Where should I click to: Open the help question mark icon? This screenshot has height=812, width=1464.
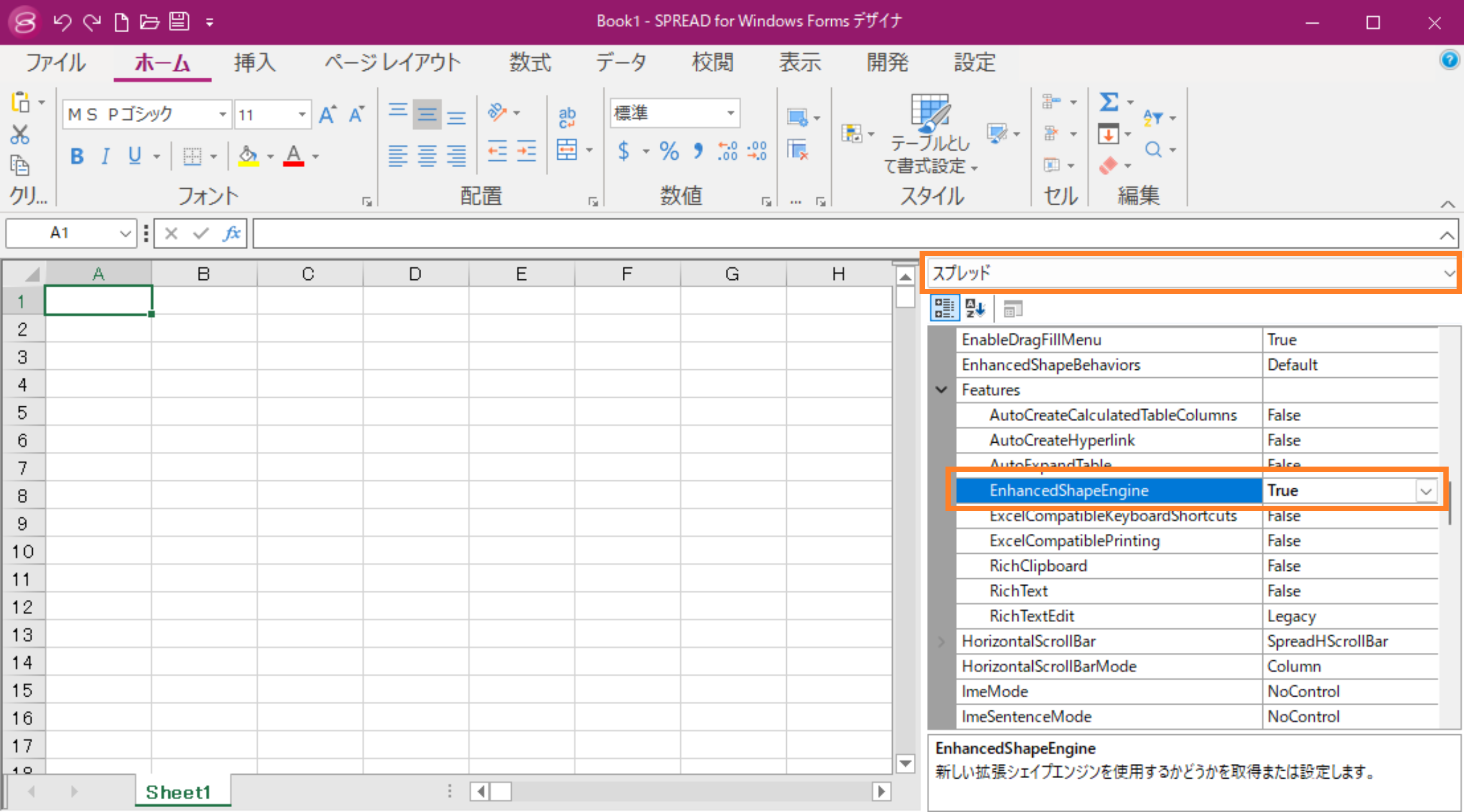click(1449, 59)
